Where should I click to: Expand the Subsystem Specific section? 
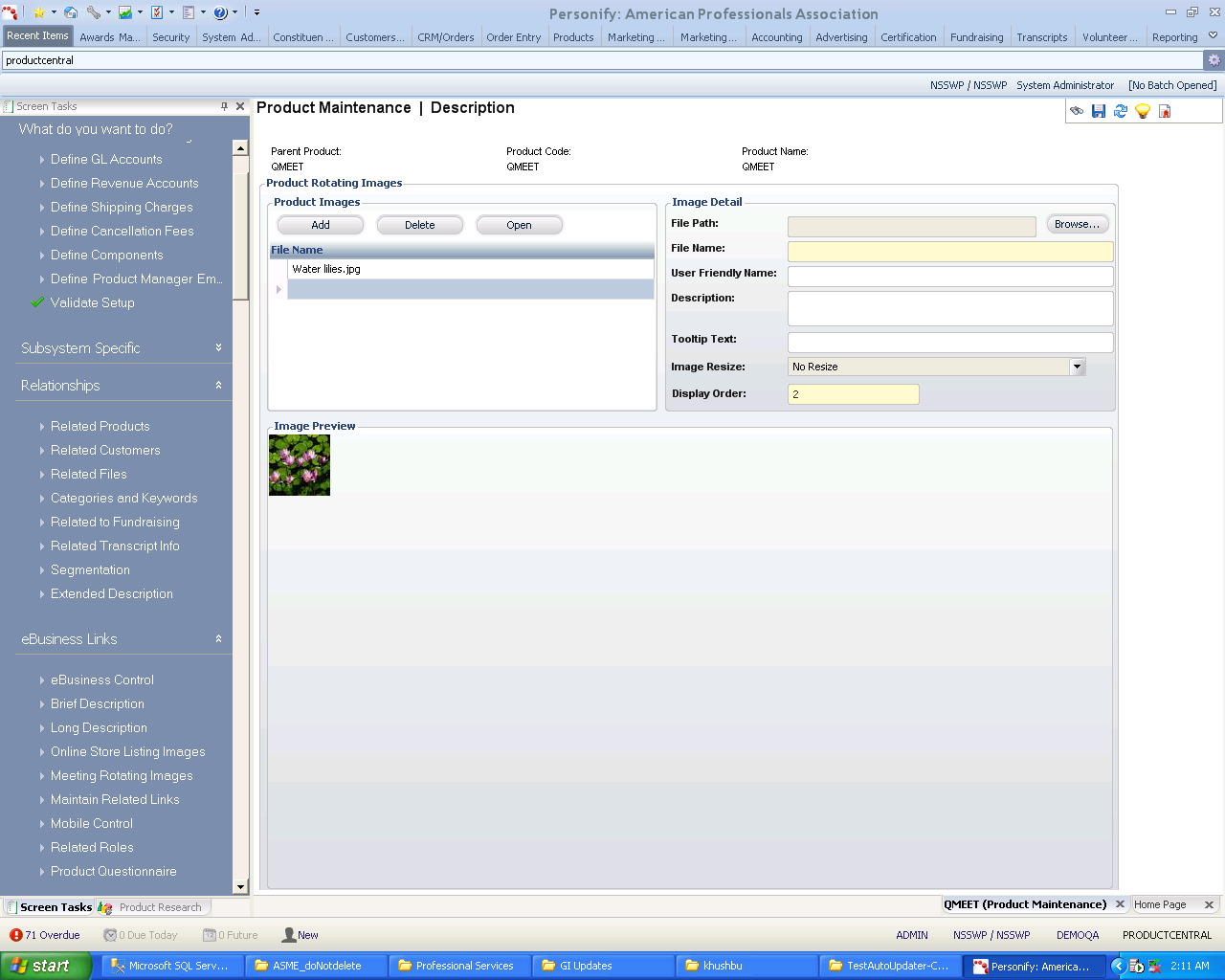(218, 347)
